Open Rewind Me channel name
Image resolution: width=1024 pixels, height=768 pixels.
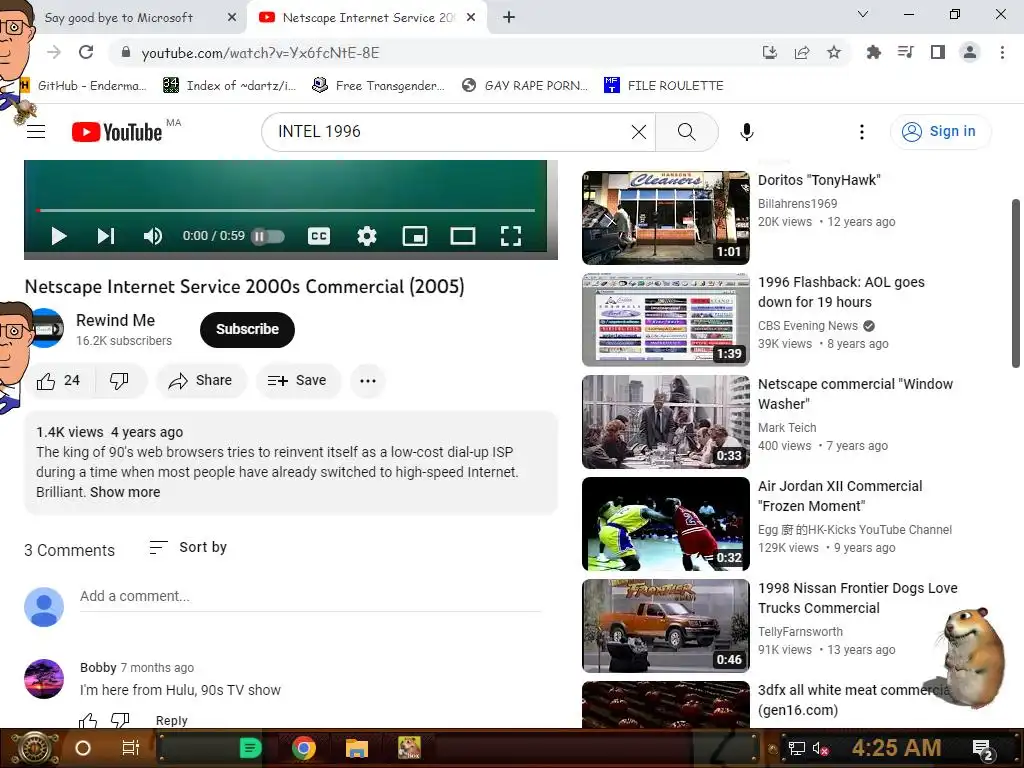click(x=116, y=321)
